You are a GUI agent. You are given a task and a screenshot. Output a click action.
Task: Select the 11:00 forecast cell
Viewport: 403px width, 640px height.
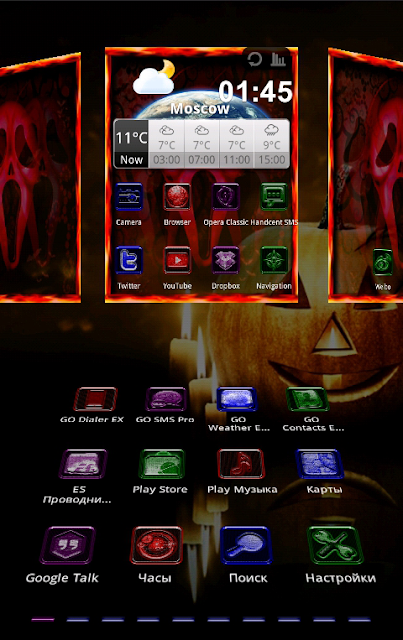point(237,144)
